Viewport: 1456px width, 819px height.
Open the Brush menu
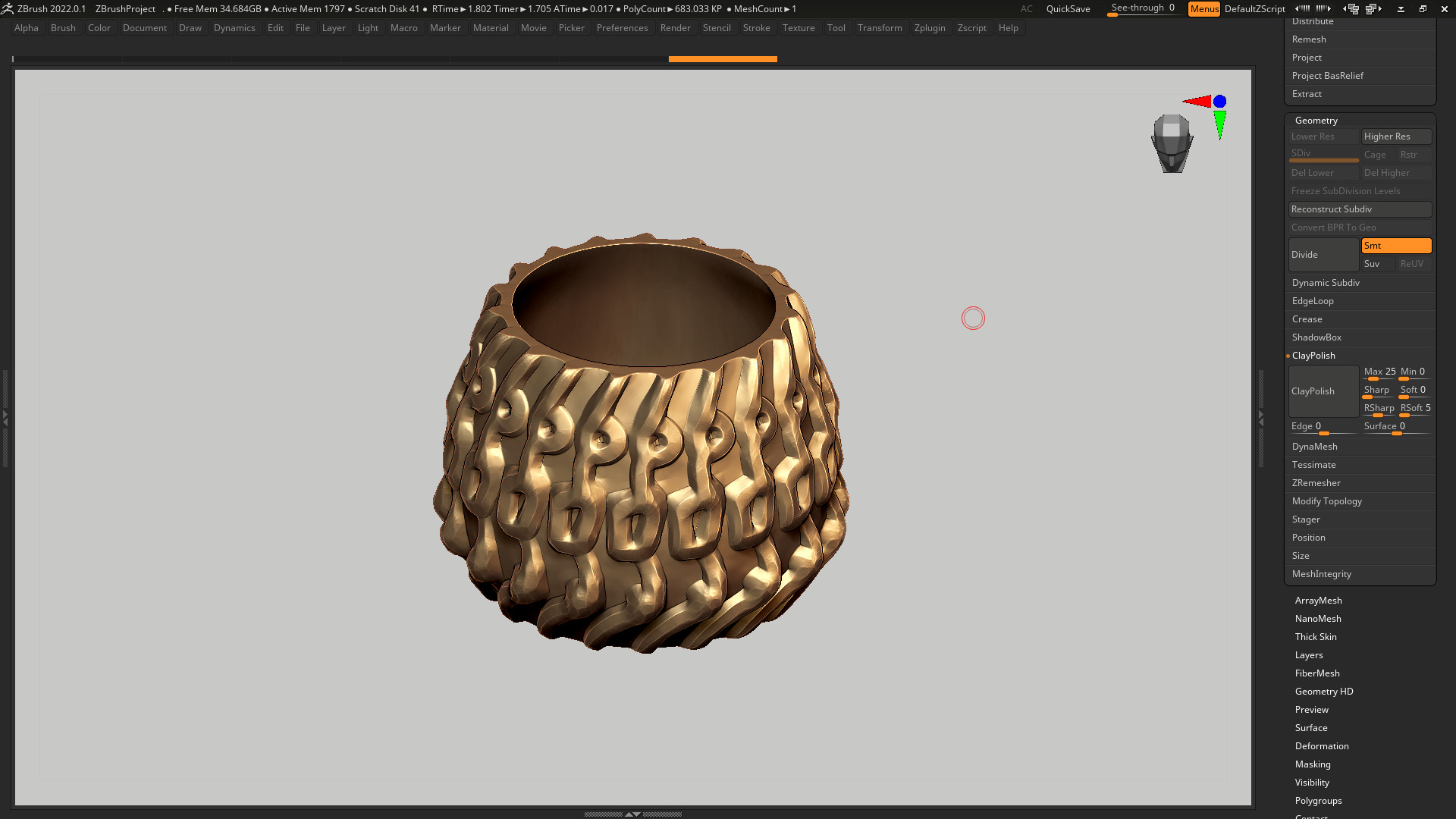[x=63, y=28]
